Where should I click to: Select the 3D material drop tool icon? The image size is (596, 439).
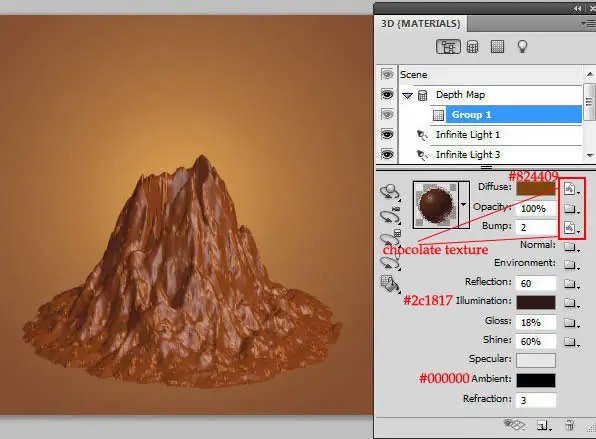pos(390,284)
